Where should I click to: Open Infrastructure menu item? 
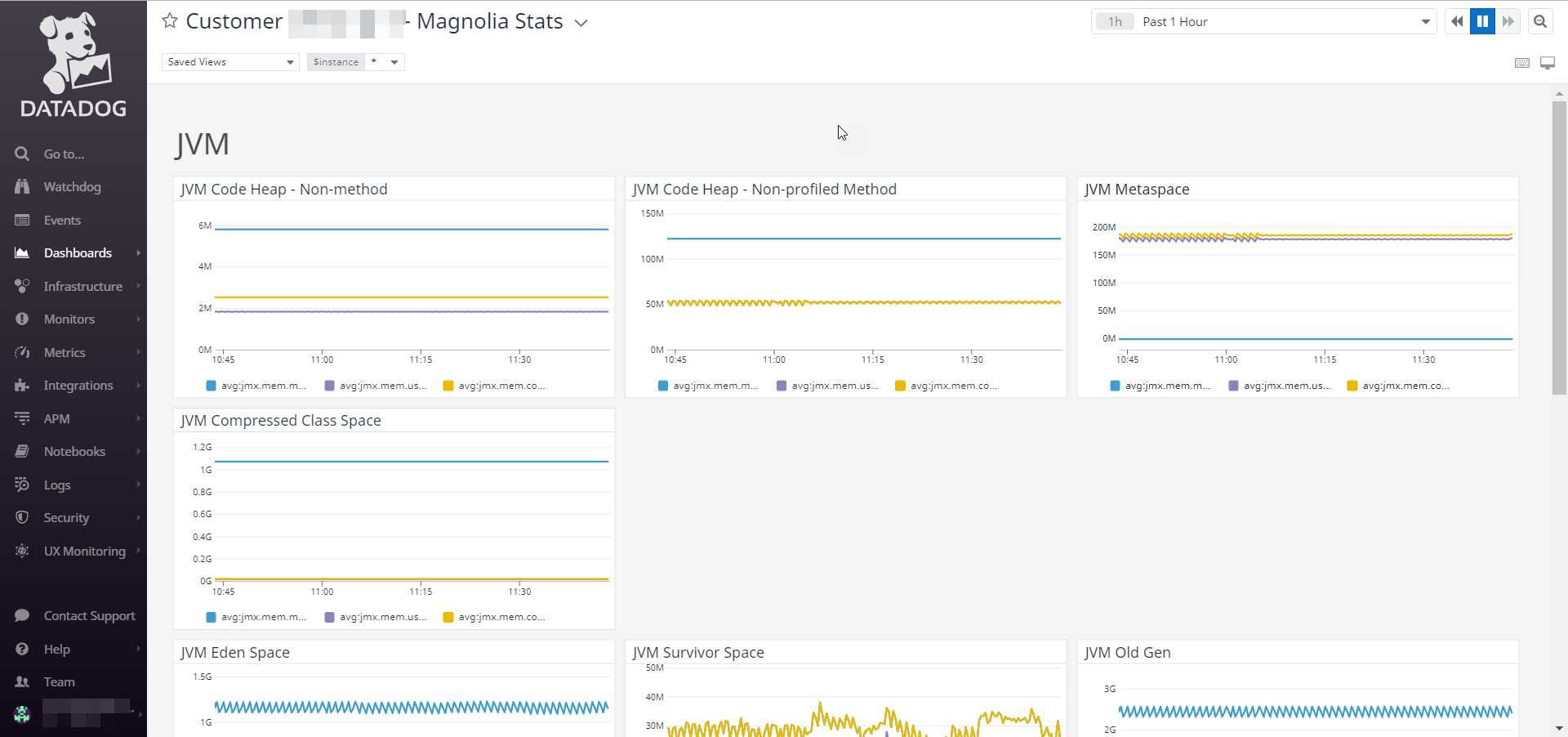[83, 286]
